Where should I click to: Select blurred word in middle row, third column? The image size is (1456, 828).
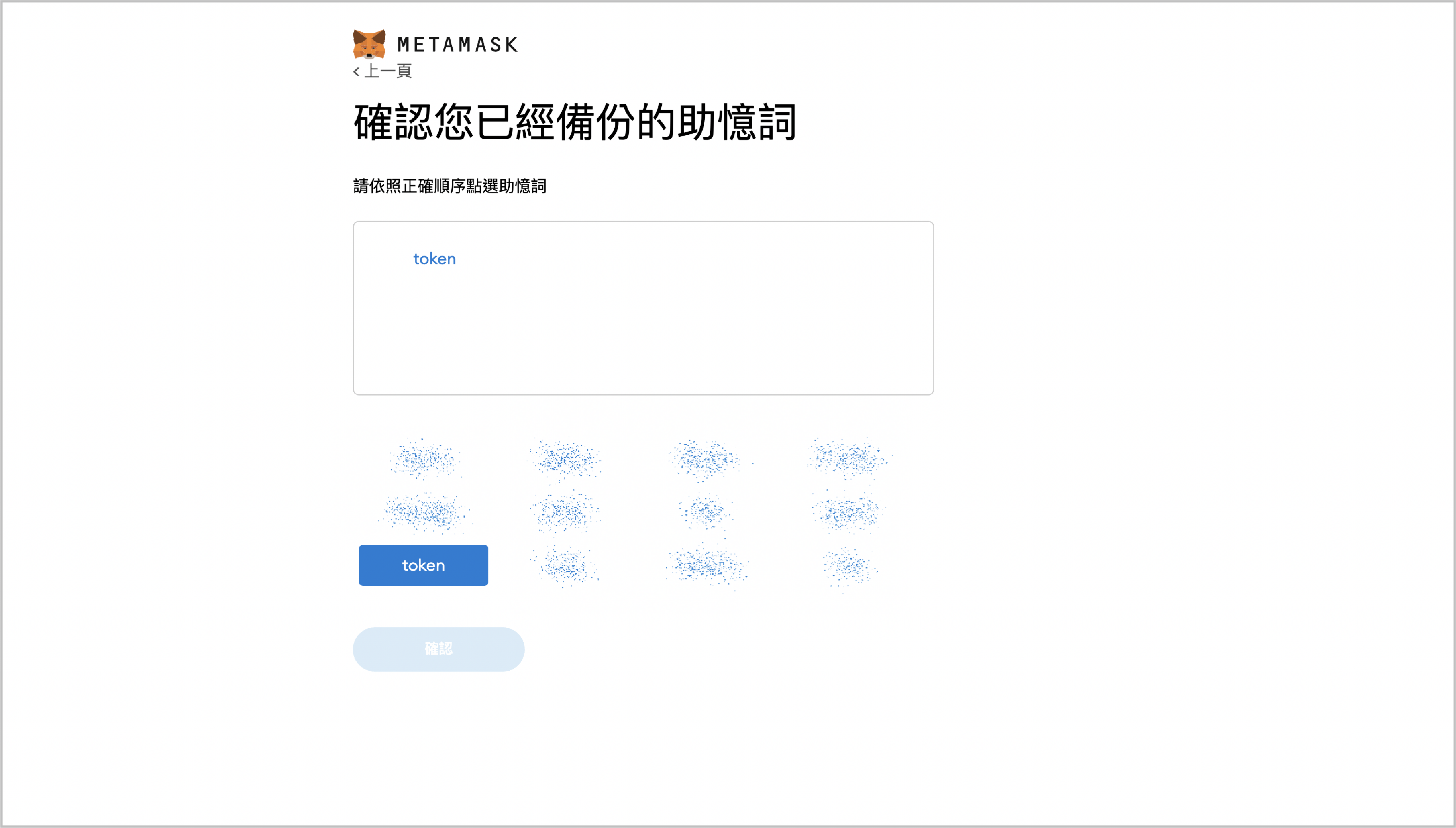coord(706,512)
